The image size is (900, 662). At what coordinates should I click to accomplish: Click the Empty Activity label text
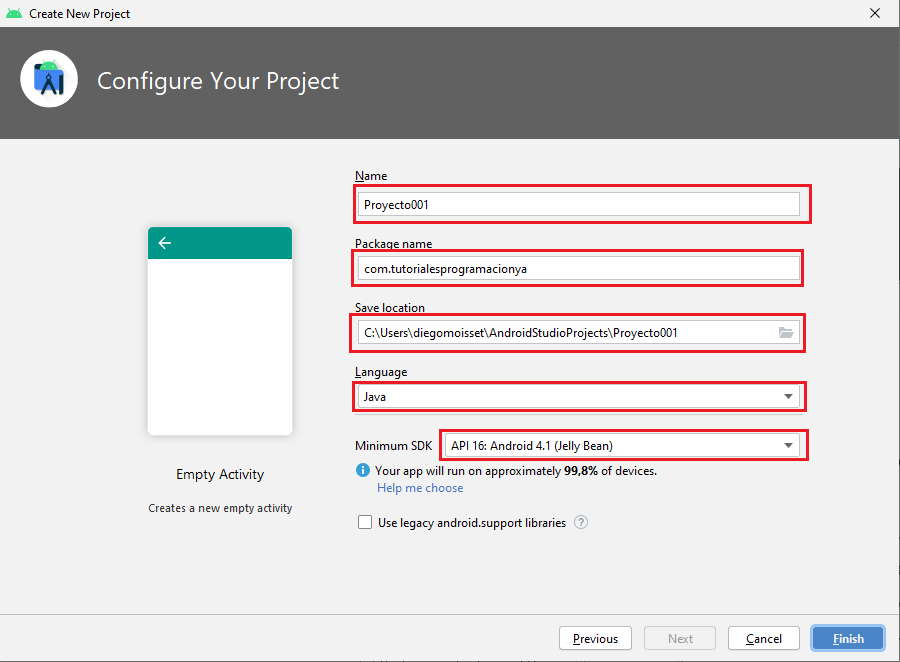[220, 474]
